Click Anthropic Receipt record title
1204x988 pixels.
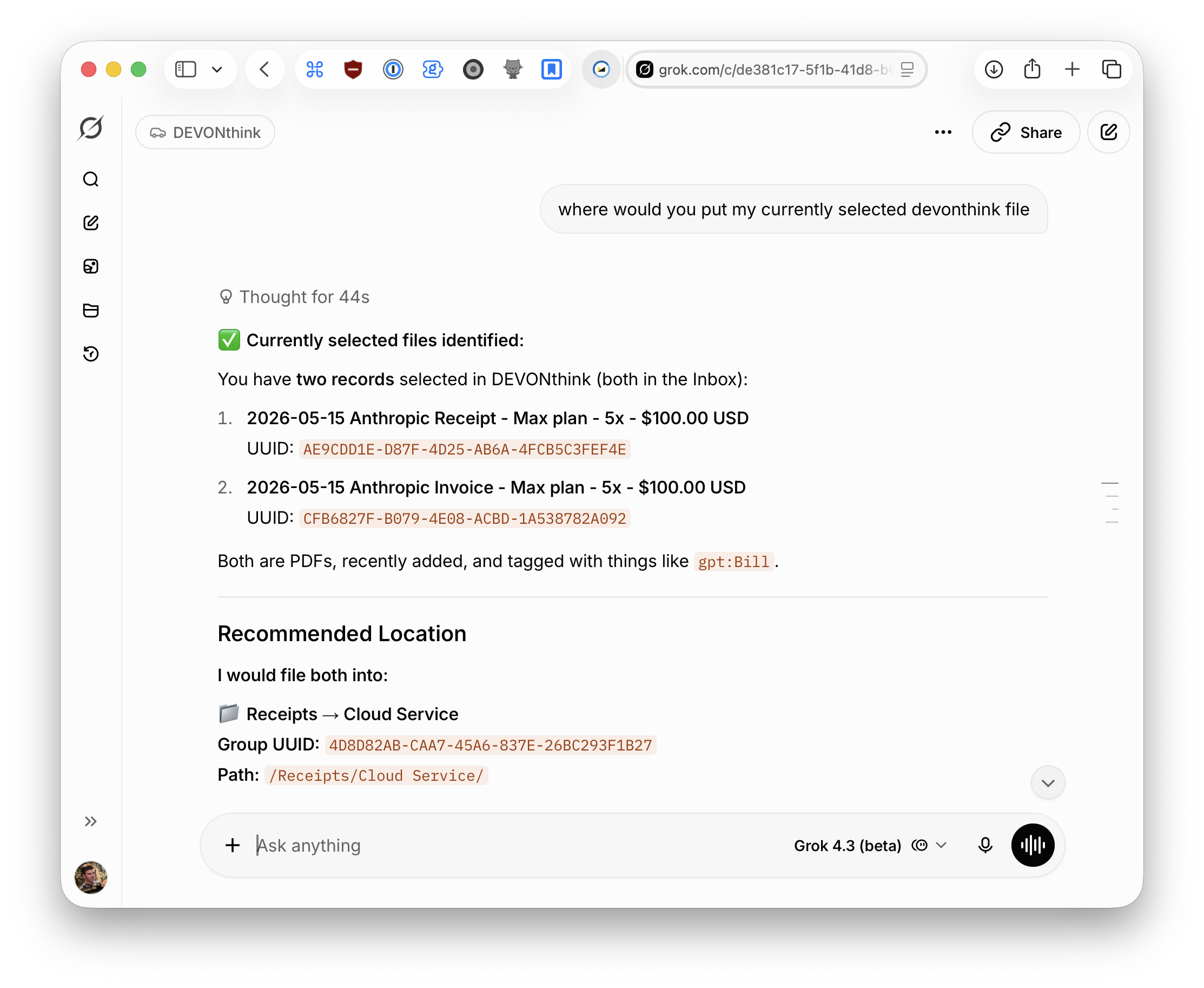point(498,418)
